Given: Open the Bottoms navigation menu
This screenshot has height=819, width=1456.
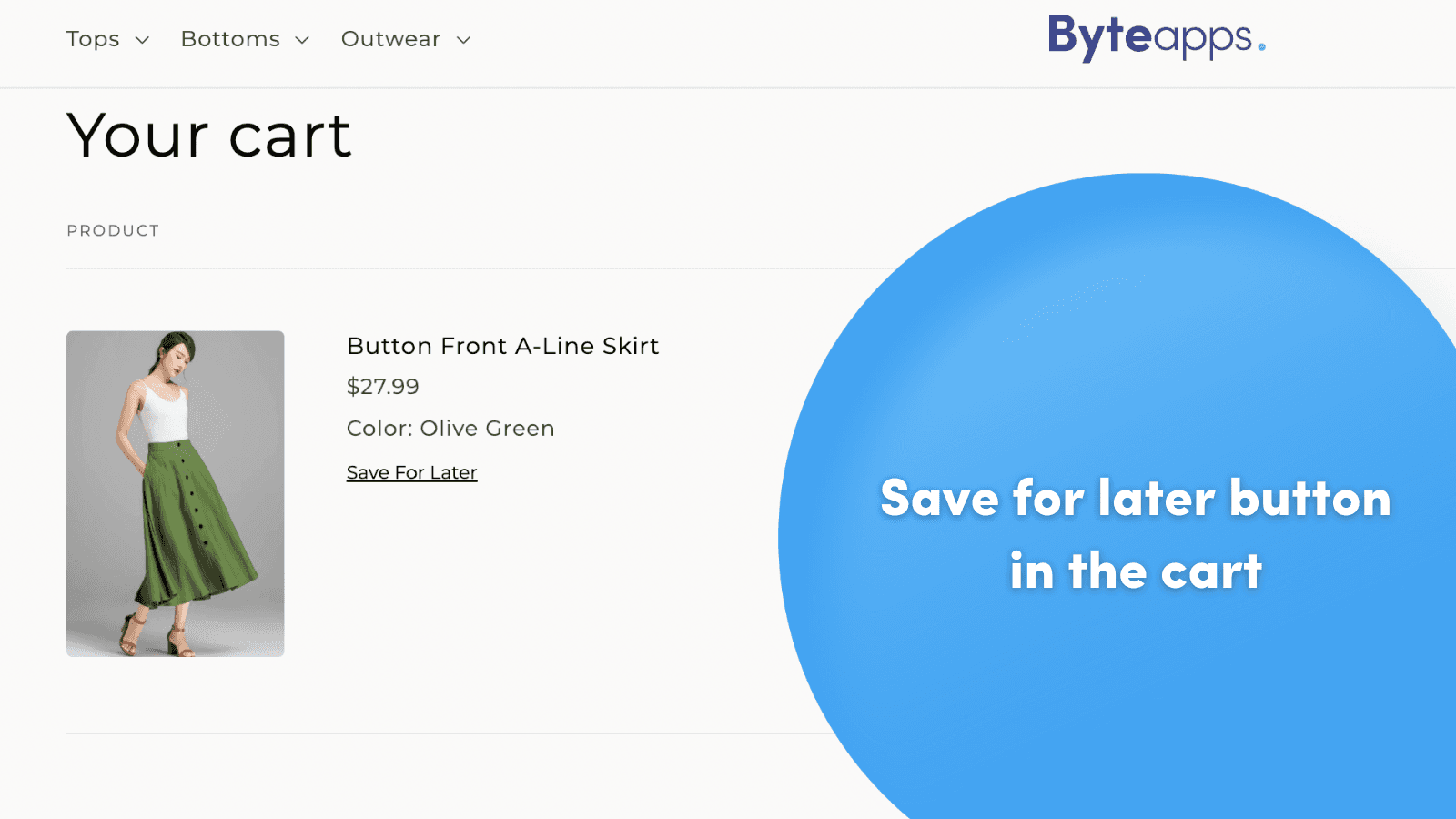Looking at the screenshot, I should [x=230, y=39].
